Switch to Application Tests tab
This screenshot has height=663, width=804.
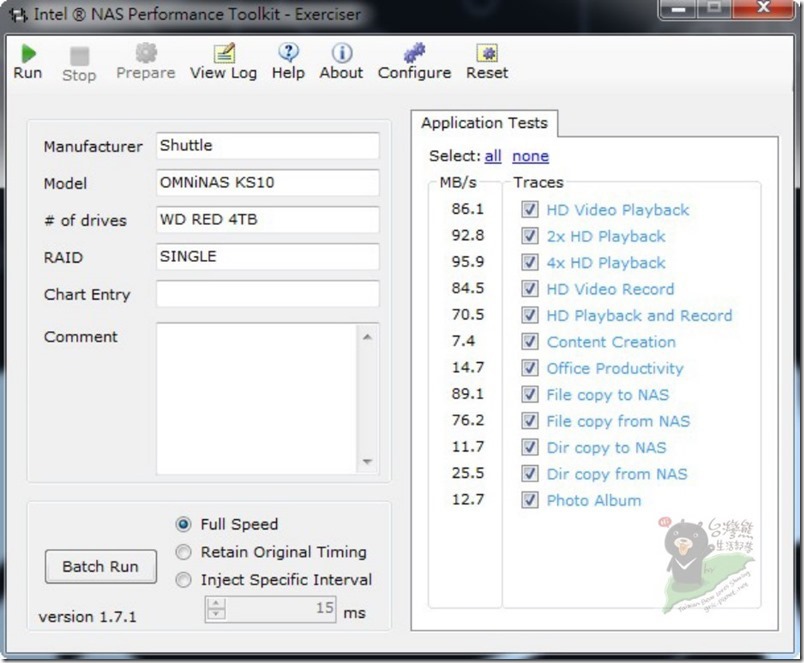click(485, 123)
